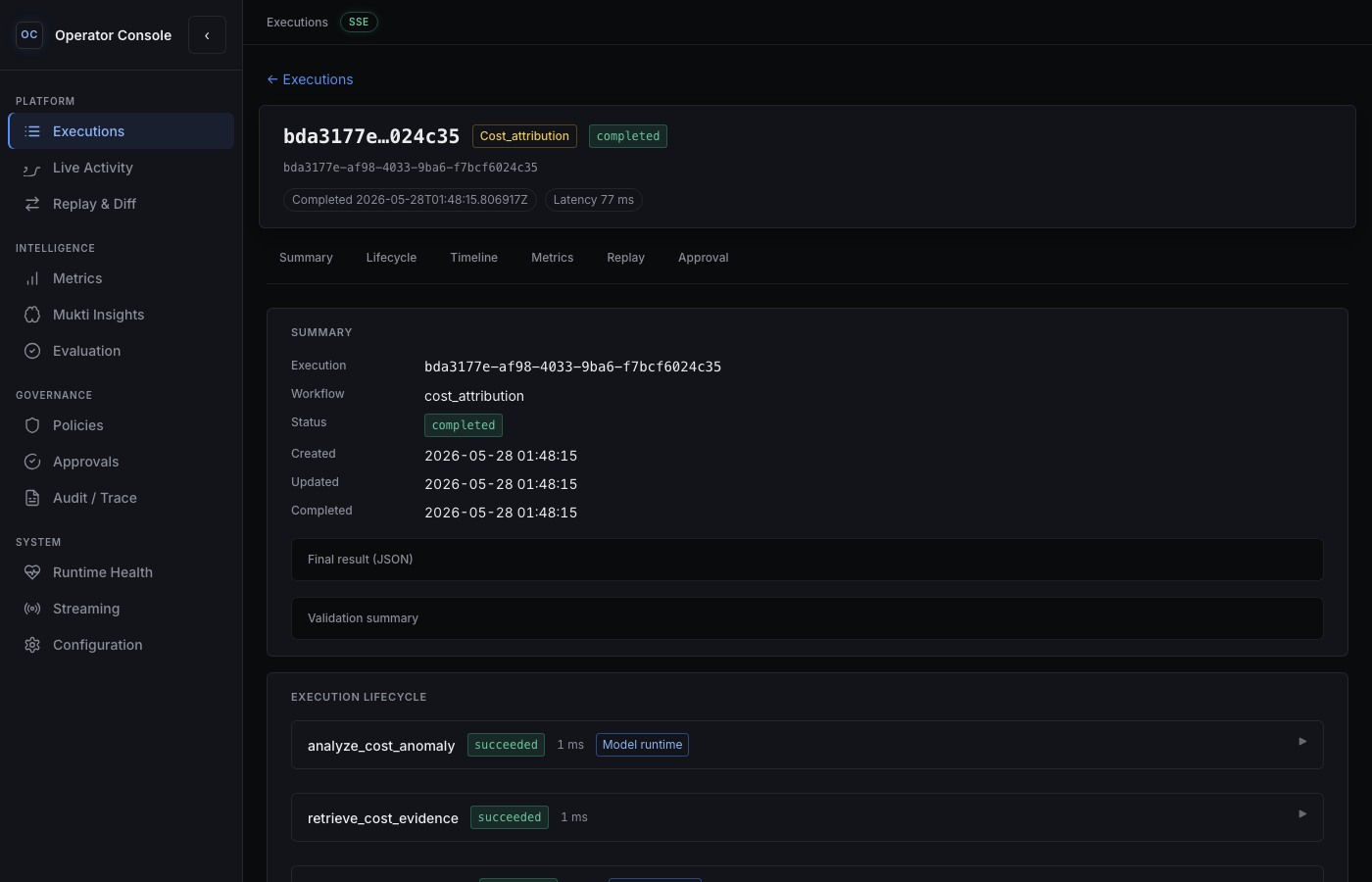Viewport: 1372px width, 882px height.
Task: Click succeeded badge on retrieve_cost_evidence
Action: click(x=510, y=817)
